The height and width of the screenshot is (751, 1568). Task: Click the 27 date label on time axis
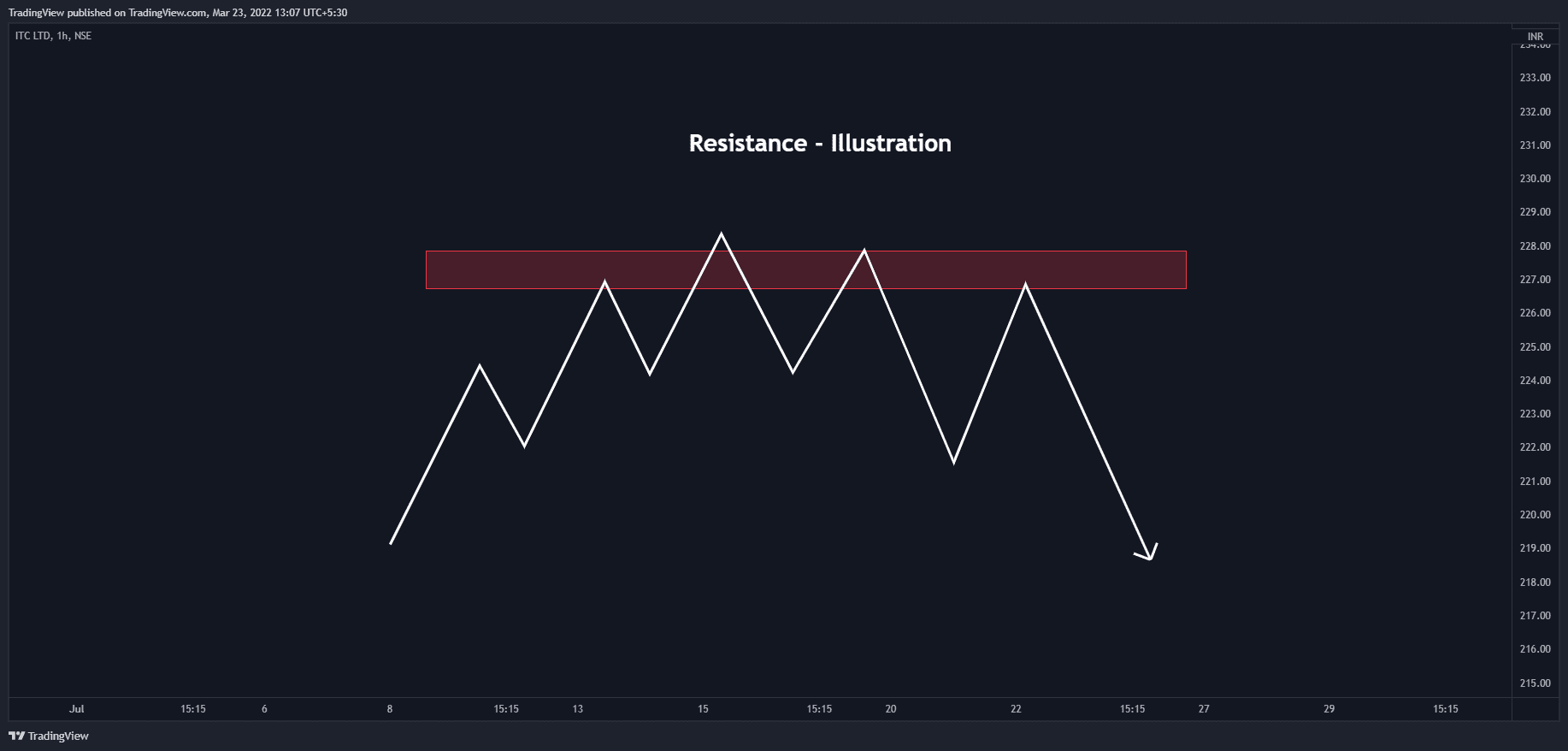(1204, 709)
